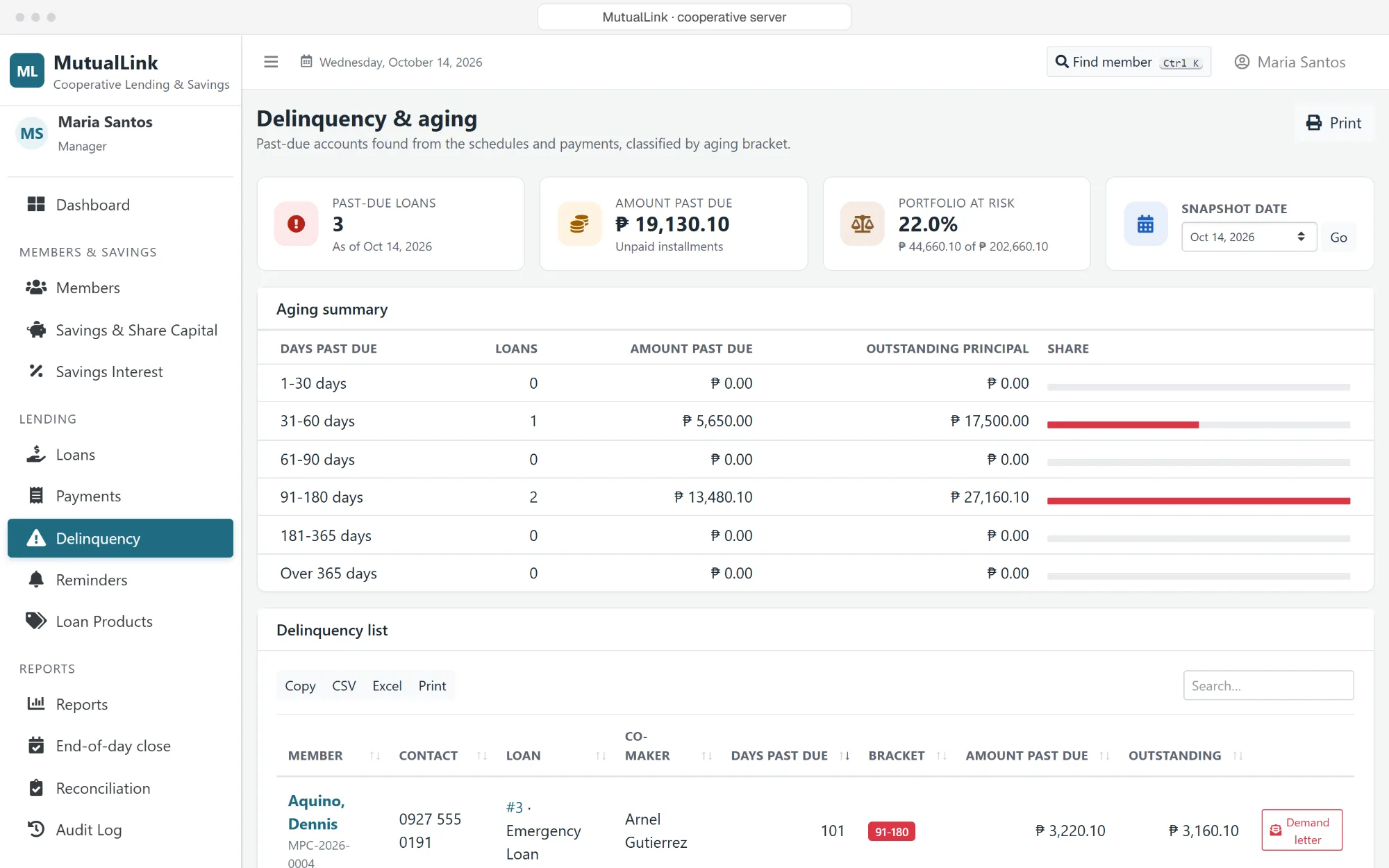
Task: Click the delinquency list Search field
Action: coord(1268,685)
